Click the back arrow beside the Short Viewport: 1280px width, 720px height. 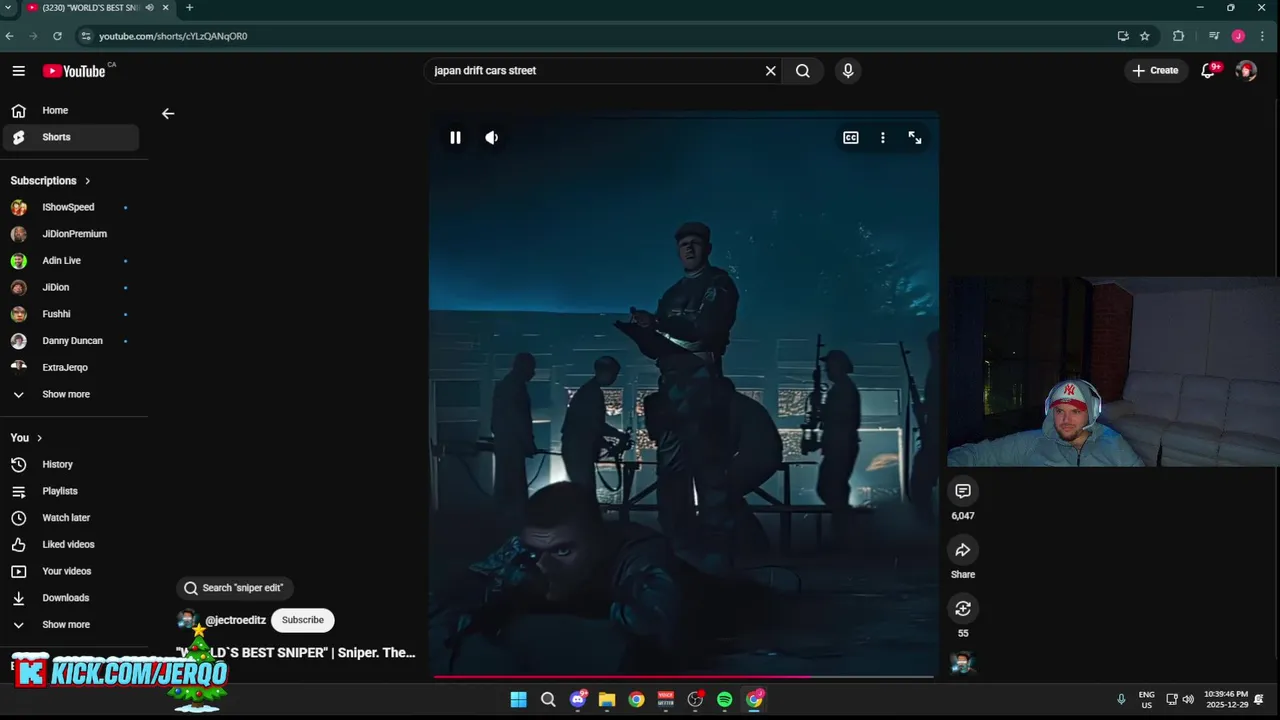pos(168,113)
